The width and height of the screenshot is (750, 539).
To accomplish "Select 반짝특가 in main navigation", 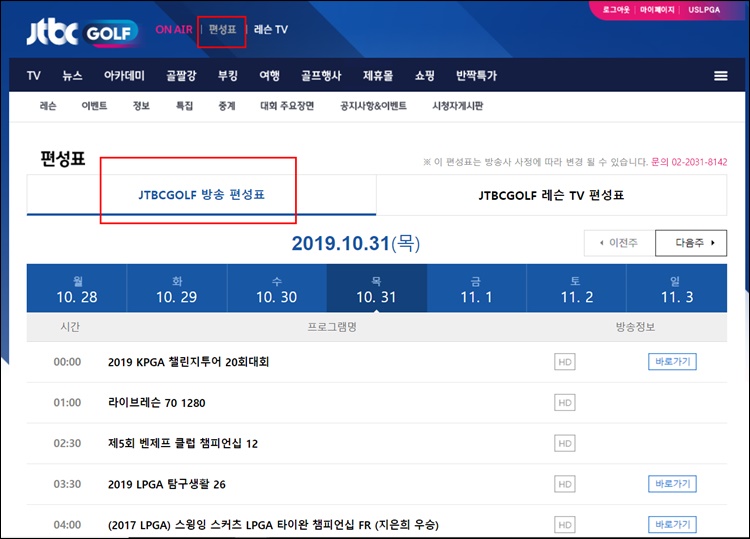I will click(x=476, y=76).
